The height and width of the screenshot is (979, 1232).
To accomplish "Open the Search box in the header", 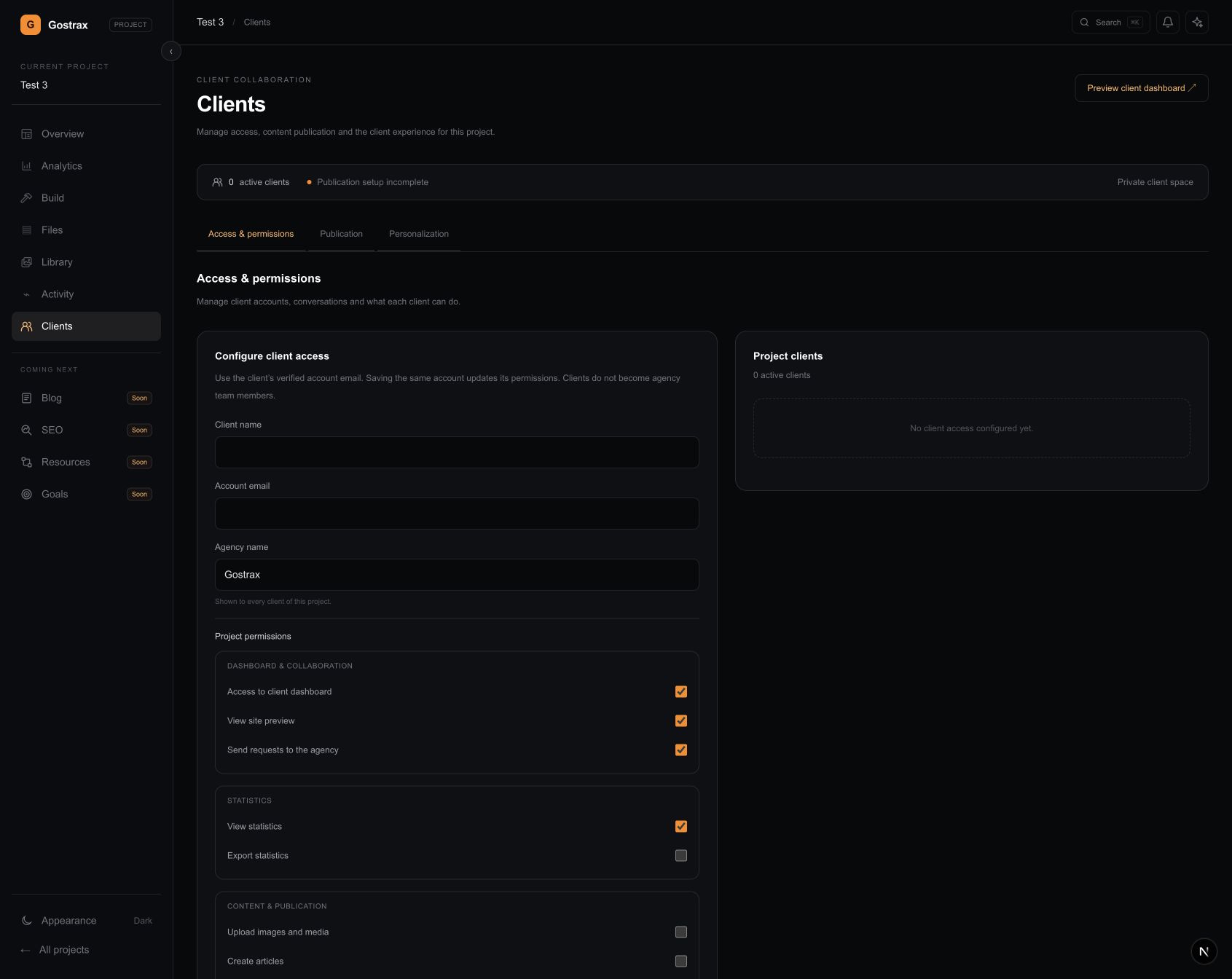I will pos(1110,23).
